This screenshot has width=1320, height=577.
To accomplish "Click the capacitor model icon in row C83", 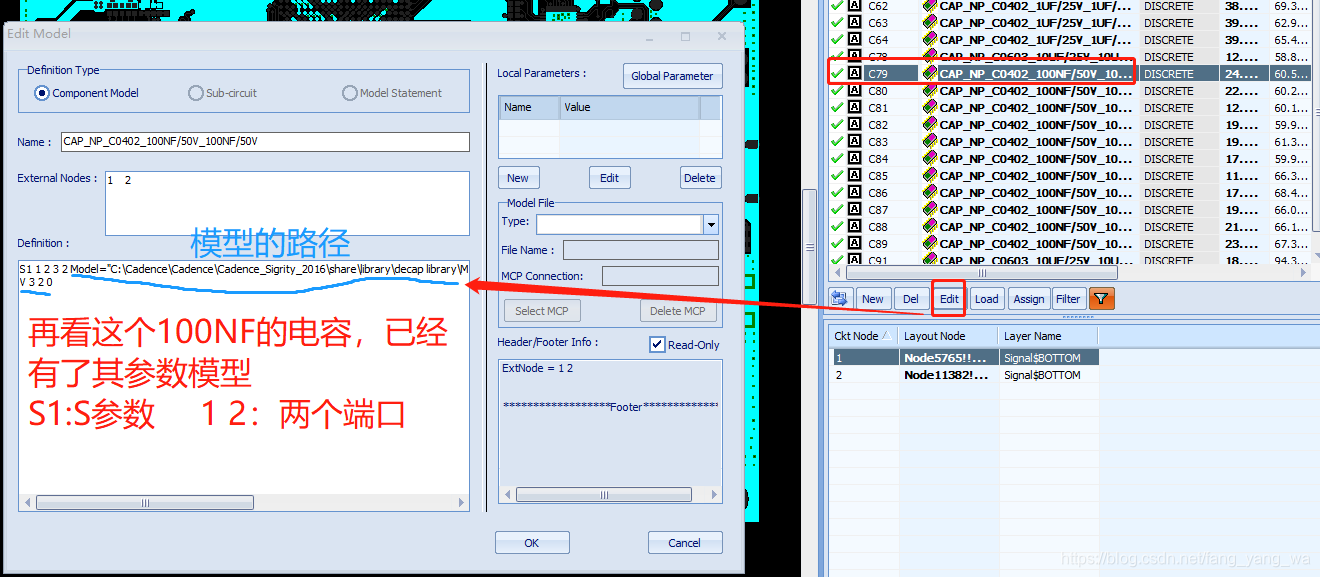I will point(929,141).
